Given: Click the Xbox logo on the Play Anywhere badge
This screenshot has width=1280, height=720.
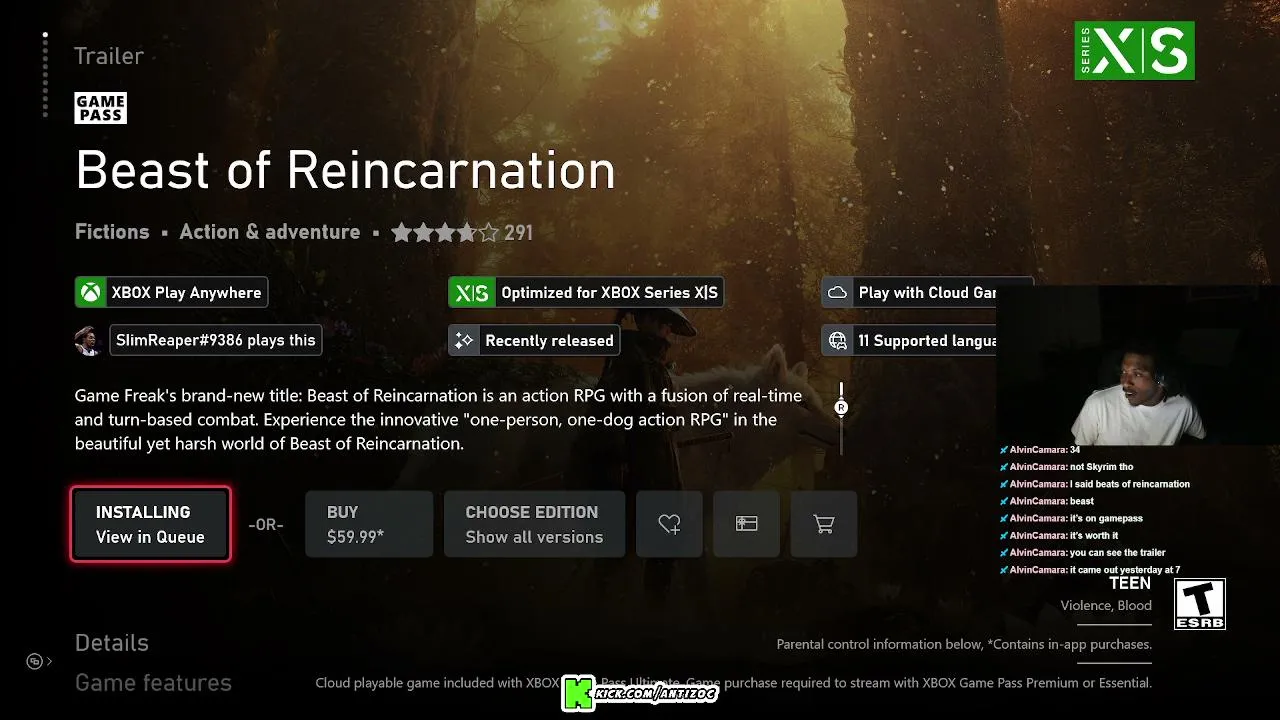Looking at the screenshot, I should coord(91,292).
